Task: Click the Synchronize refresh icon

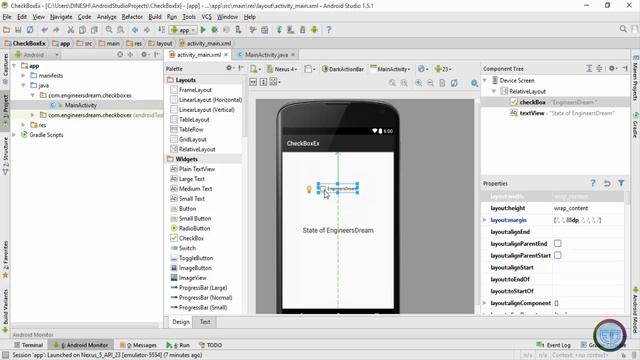Action: click(30, 30)
